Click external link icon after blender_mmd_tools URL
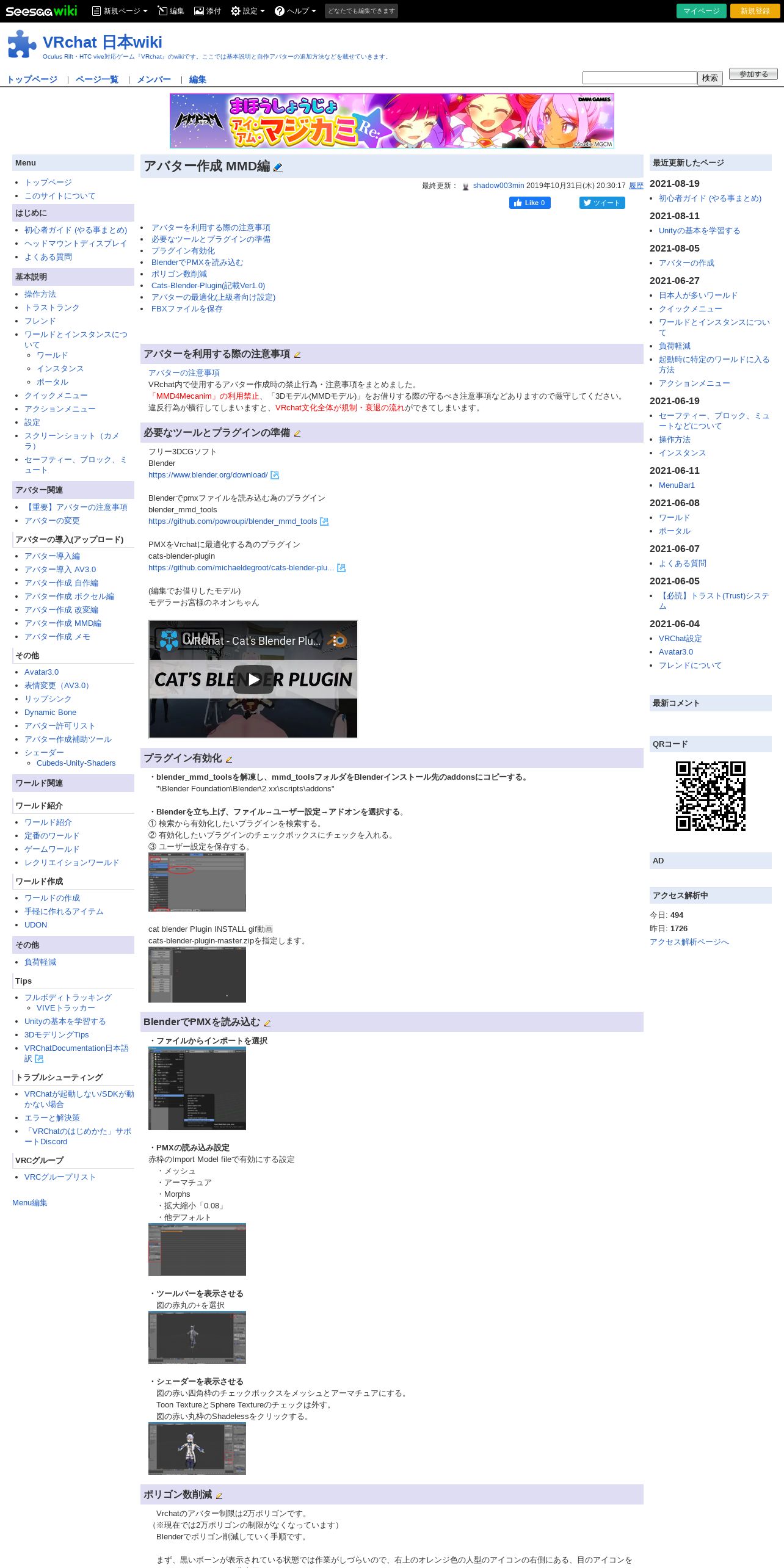This screenshot has width=784, height=1568. pos(324,521)
